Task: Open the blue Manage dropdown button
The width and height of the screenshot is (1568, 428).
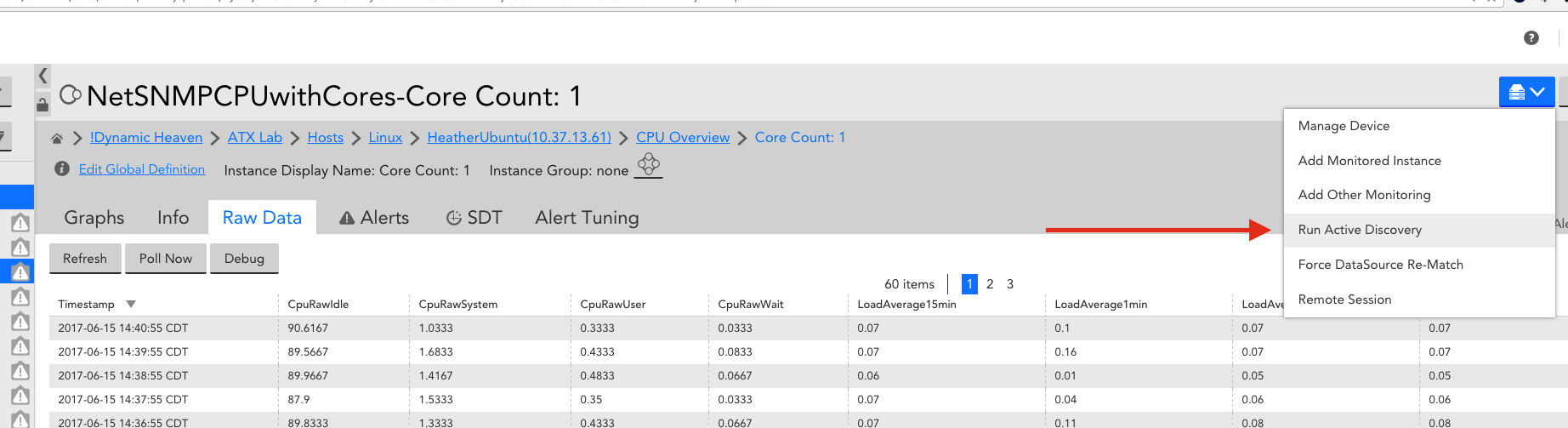Action: pos(1526,92)
